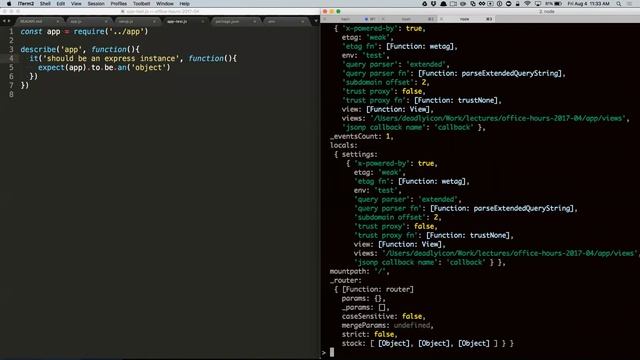
Task: Click the terminal prompt cursor at the bottom
Action: (x=332, y=352)
